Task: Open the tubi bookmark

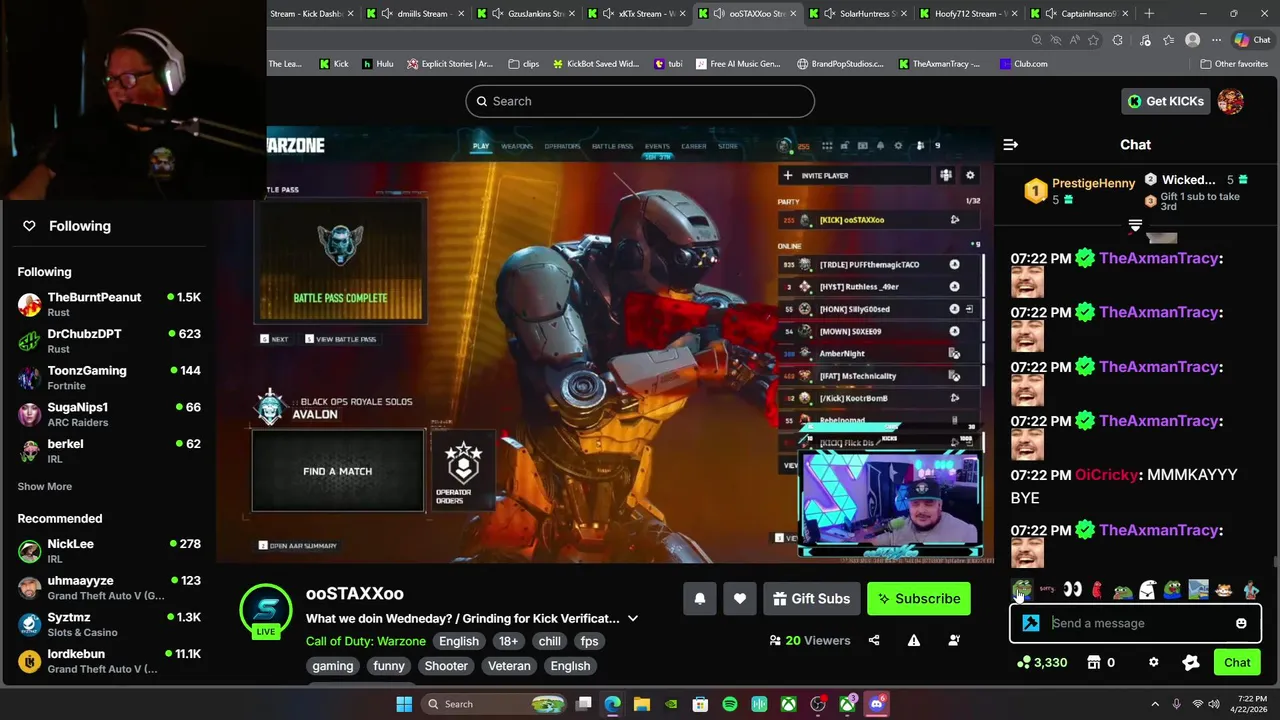Action: point(668,64)
